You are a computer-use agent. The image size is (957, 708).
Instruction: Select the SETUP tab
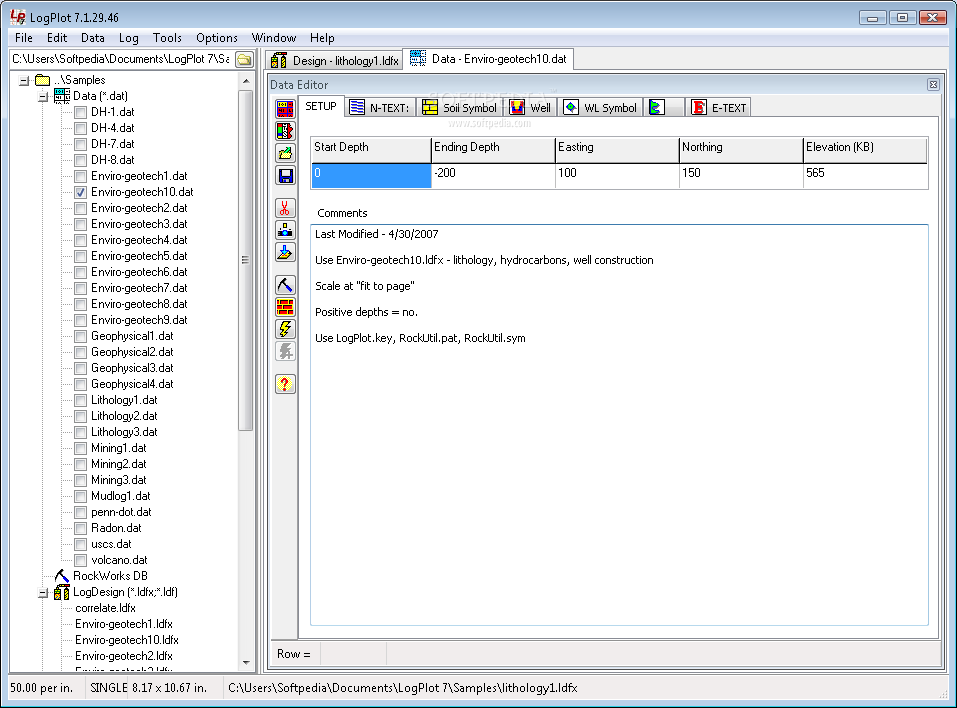tap(321, 107)
